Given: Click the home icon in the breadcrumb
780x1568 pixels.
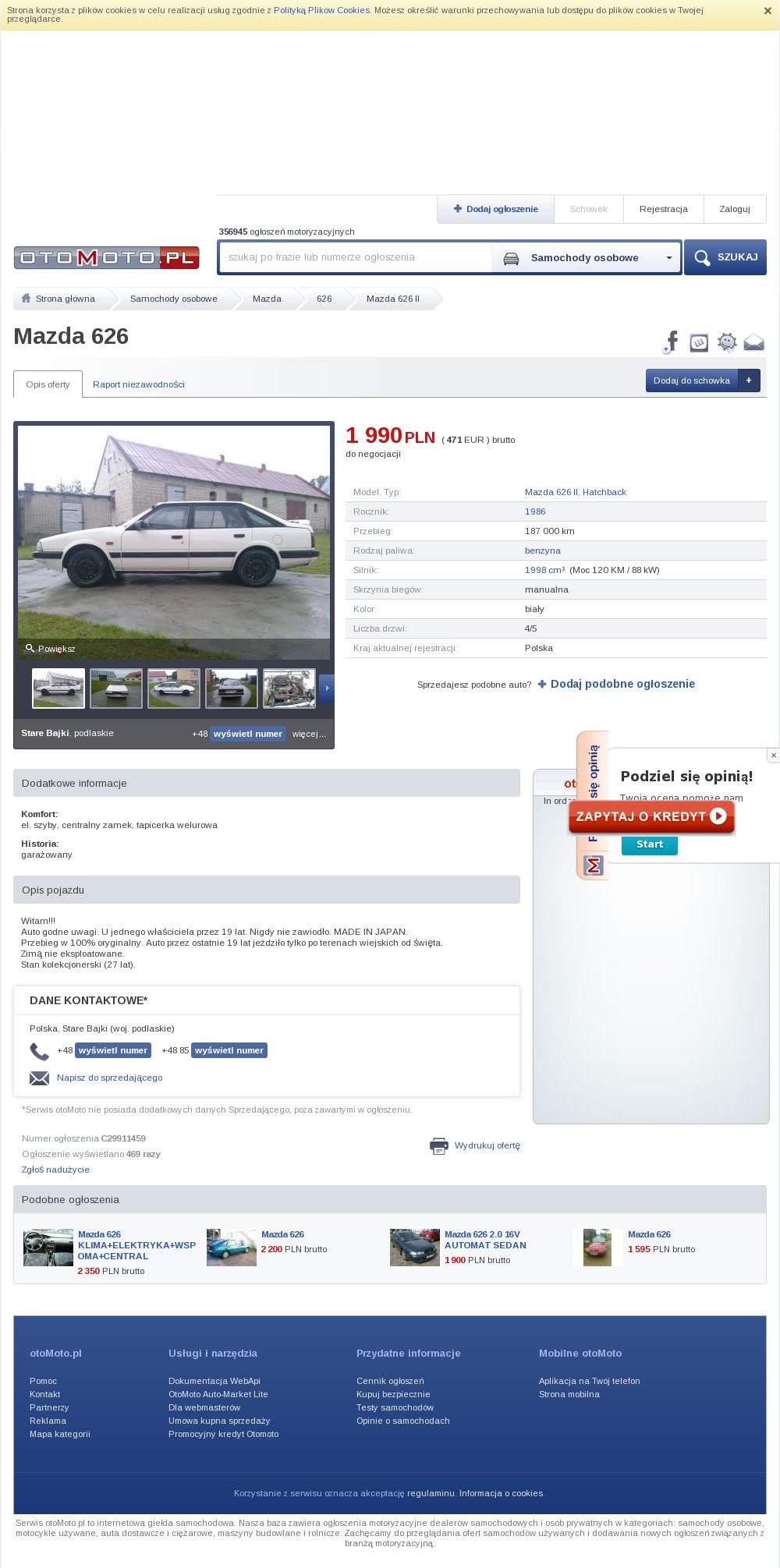Looking at the screenshot, I should [26, 298].
